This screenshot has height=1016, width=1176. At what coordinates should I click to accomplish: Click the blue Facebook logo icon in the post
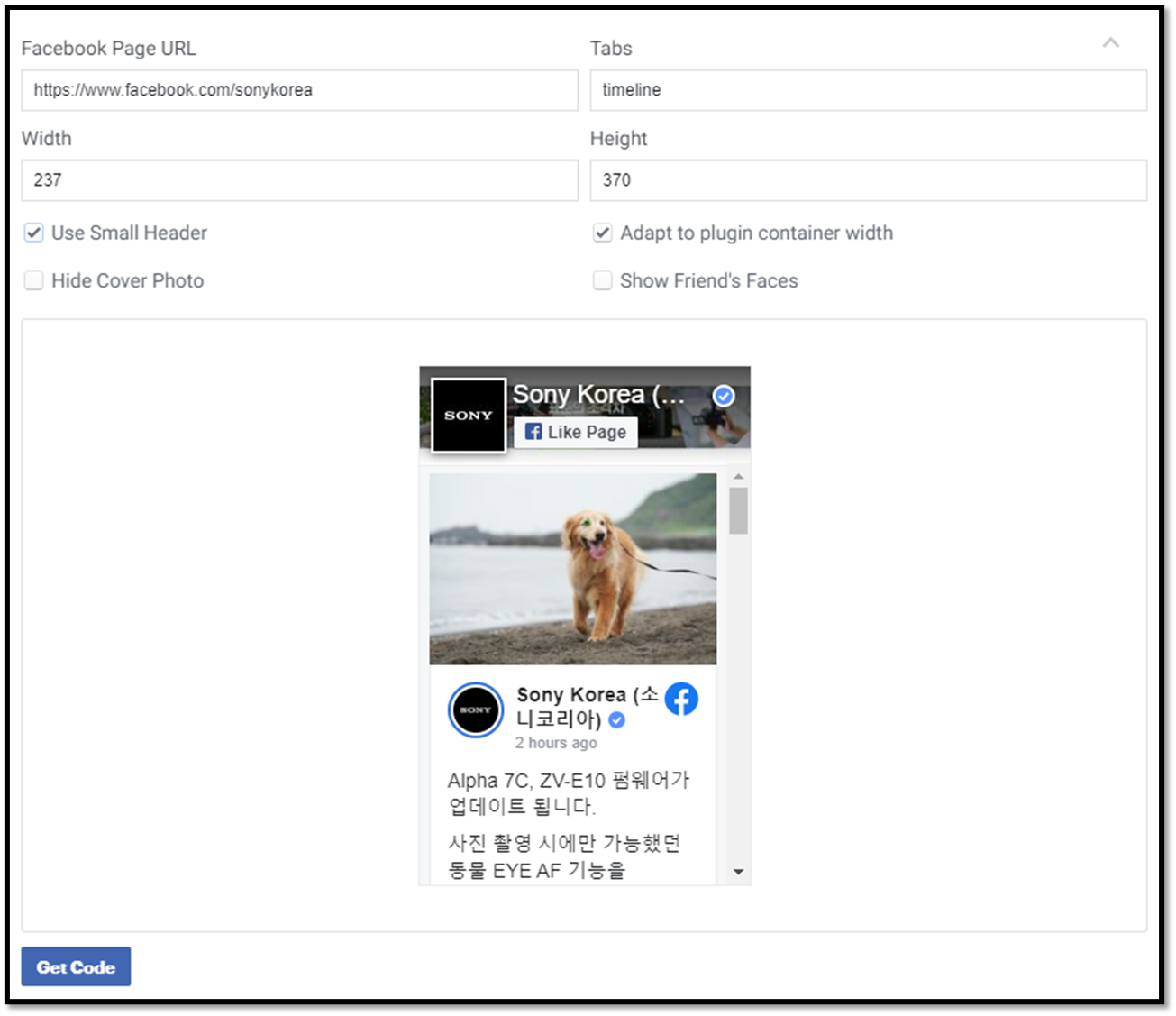tap(681, 699)
